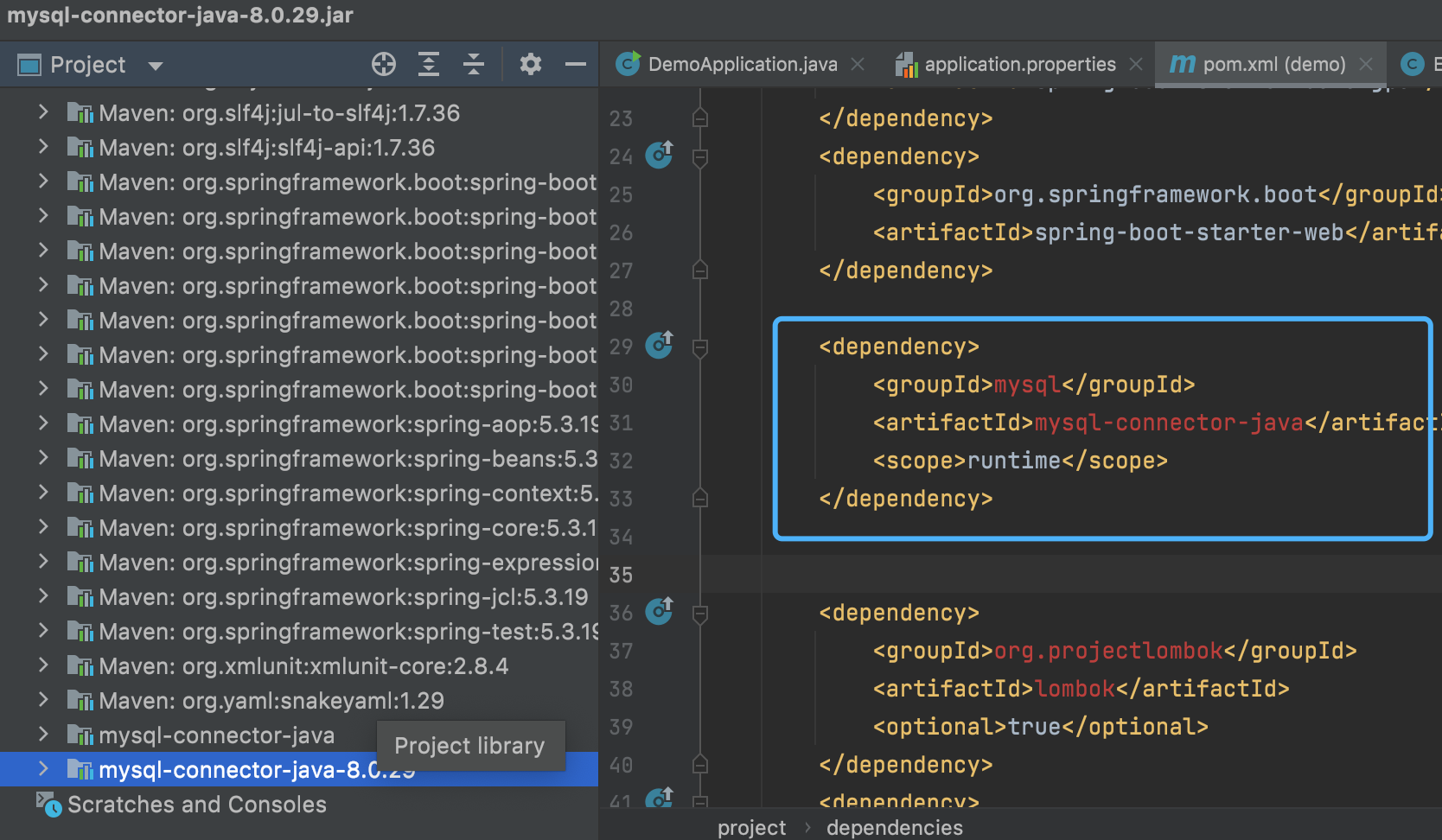1442x840 pixels.
Task: Click the gutter bean icon on line 36
Action: tap(660, 611)
